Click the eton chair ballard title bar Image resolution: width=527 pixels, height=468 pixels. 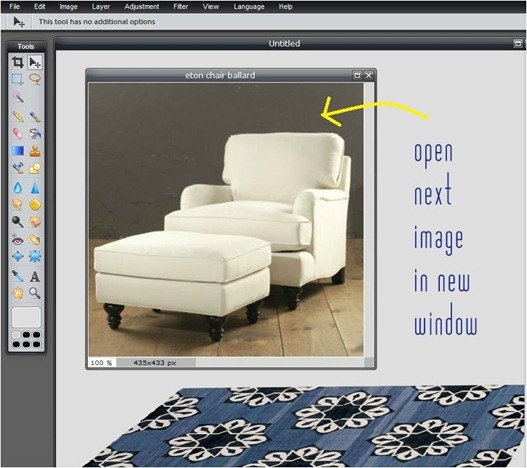(x=220, y=75)
